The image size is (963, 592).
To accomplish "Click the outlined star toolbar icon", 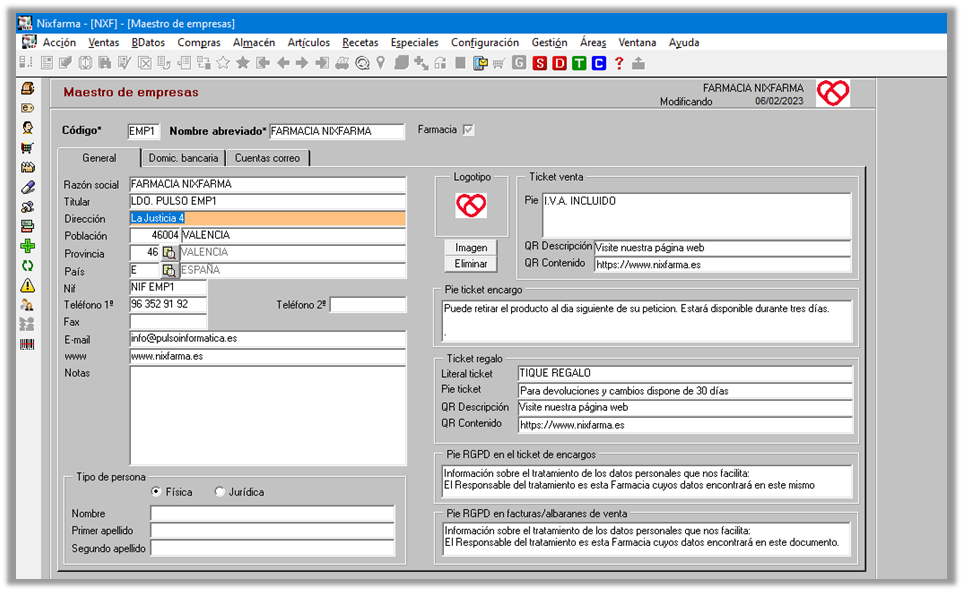I will [223, 63].
